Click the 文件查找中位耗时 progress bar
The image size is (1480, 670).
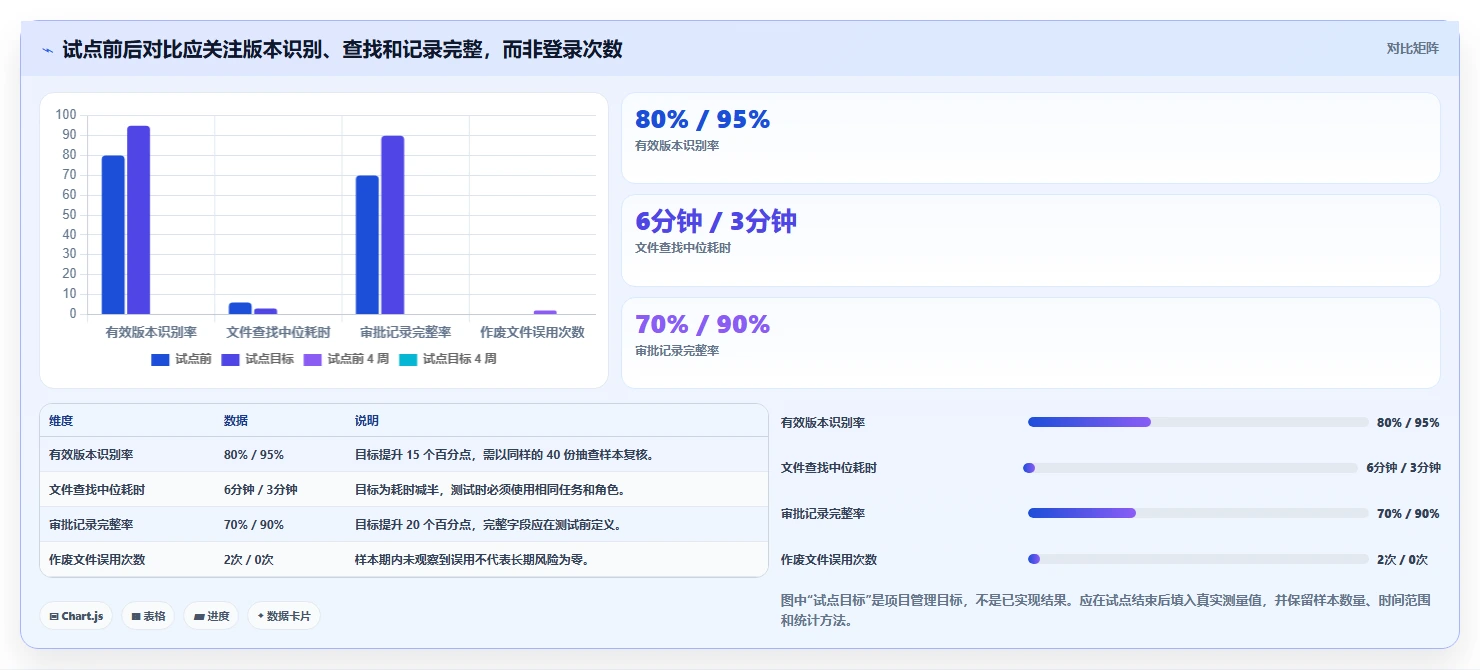click(1190, 468)
